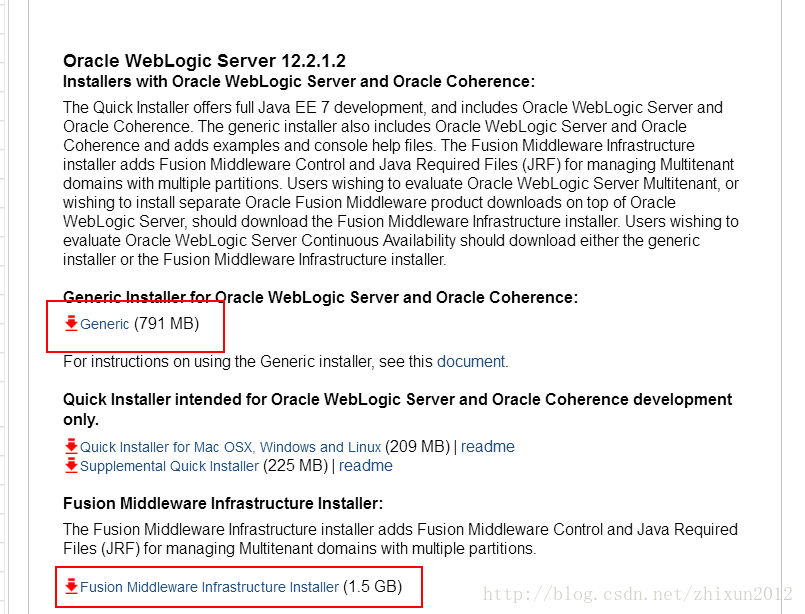Open the Generic installer link

point(104,324)
